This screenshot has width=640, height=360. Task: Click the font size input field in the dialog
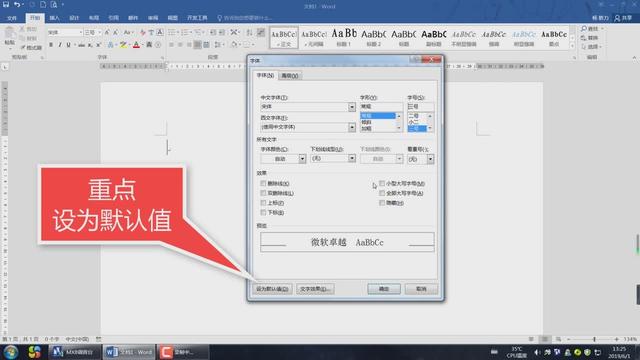click(420, 107)
